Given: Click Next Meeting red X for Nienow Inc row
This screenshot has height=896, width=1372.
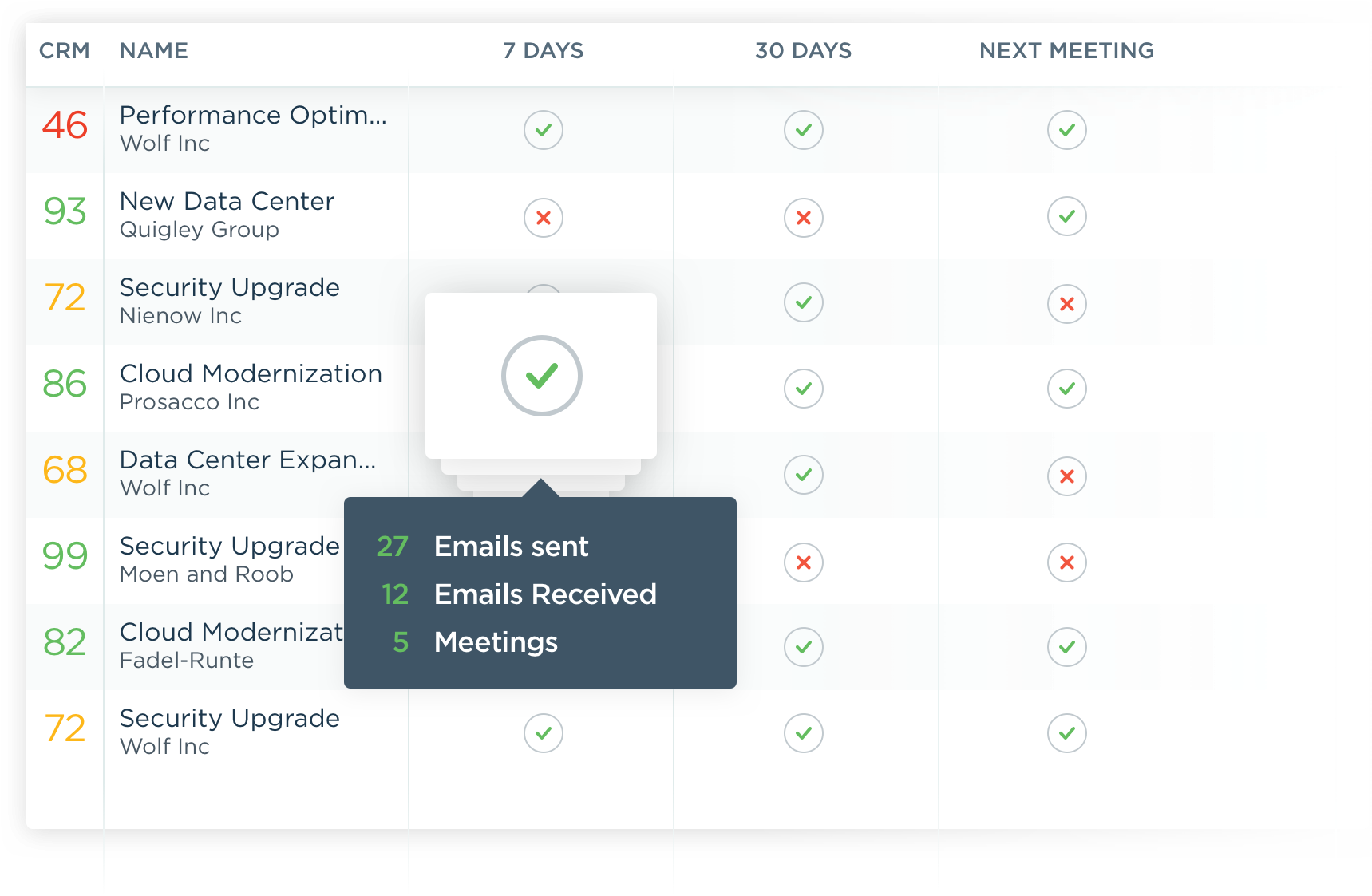Looking at the screenshot, I should click(x=1066, y=304).
